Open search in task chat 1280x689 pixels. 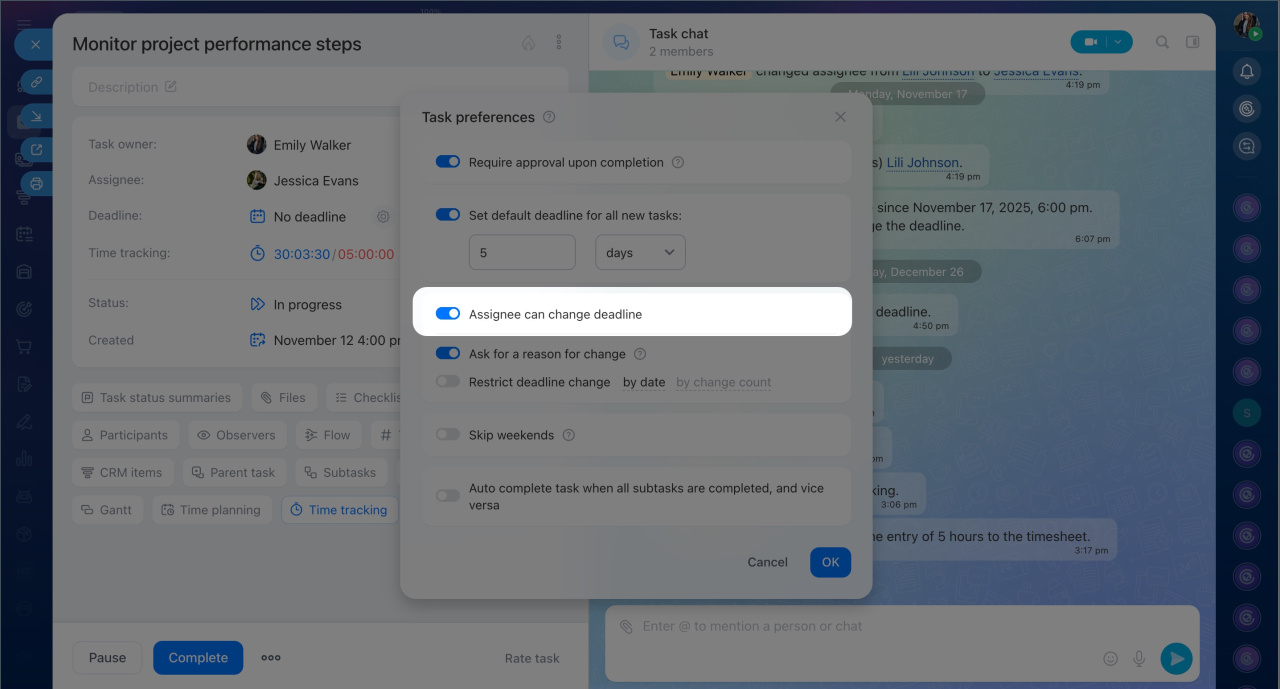click(x=1162, y=42)
